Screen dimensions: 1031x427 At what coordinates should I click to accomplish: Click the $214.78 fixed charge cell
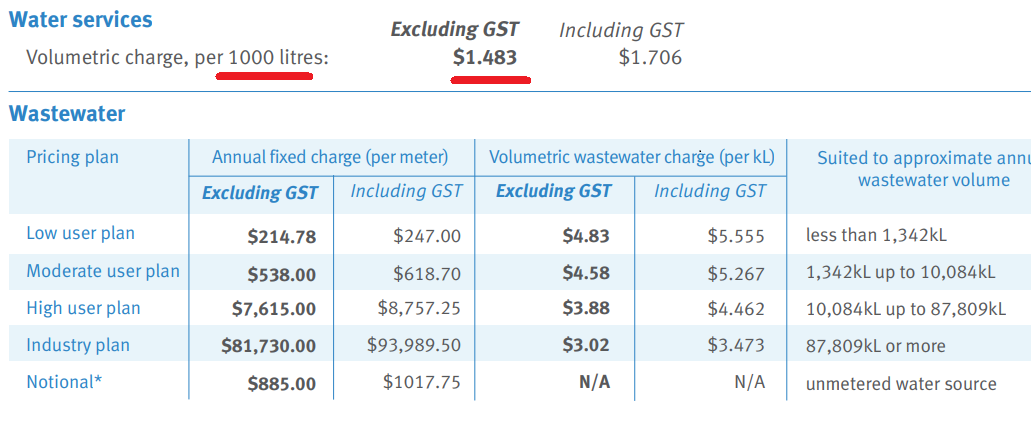[x=281, y=237]
